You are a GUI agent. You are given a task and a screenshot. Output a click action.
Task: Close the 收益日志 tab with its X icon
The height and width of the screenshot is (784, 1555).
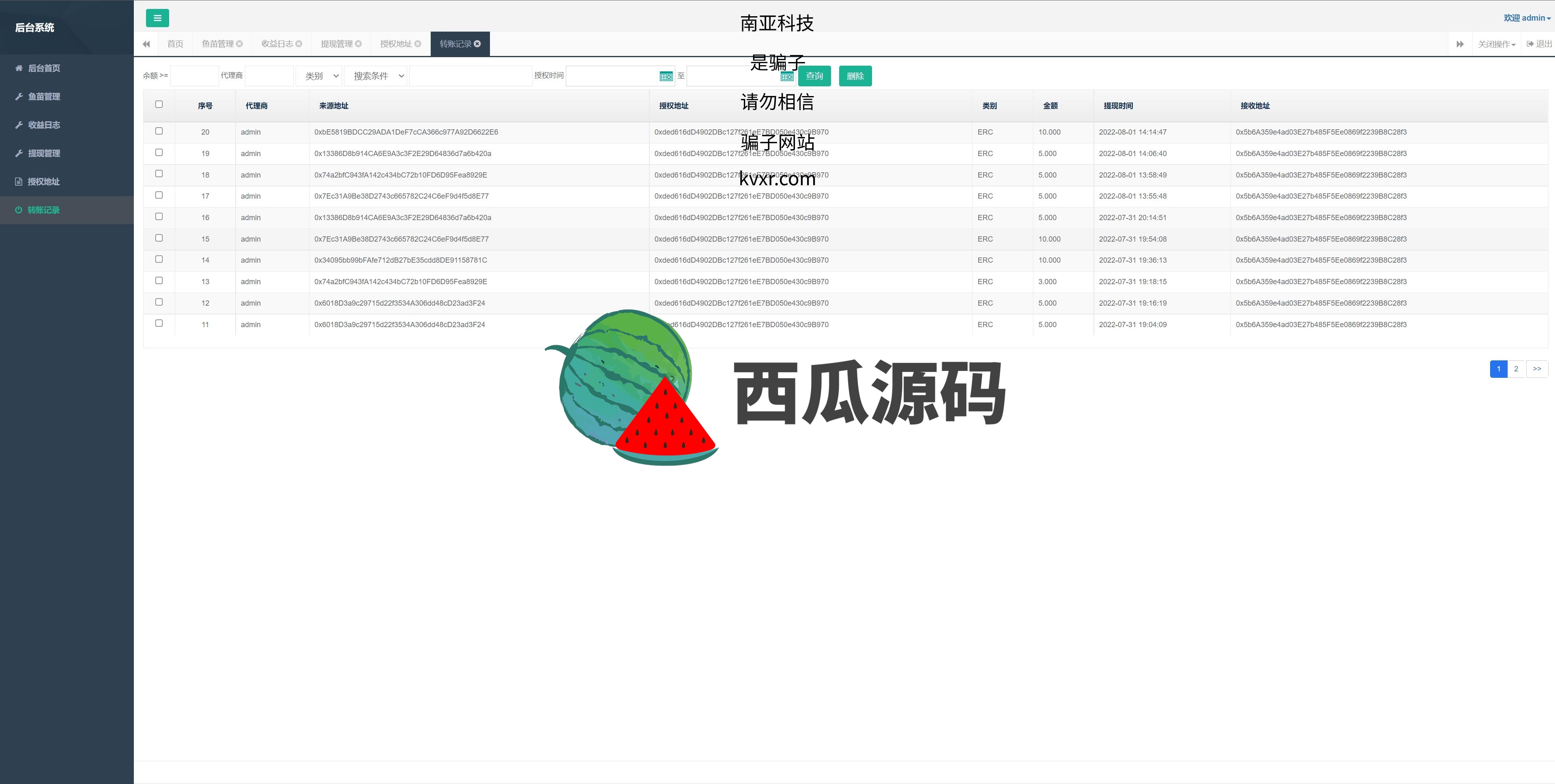[299, 43]
